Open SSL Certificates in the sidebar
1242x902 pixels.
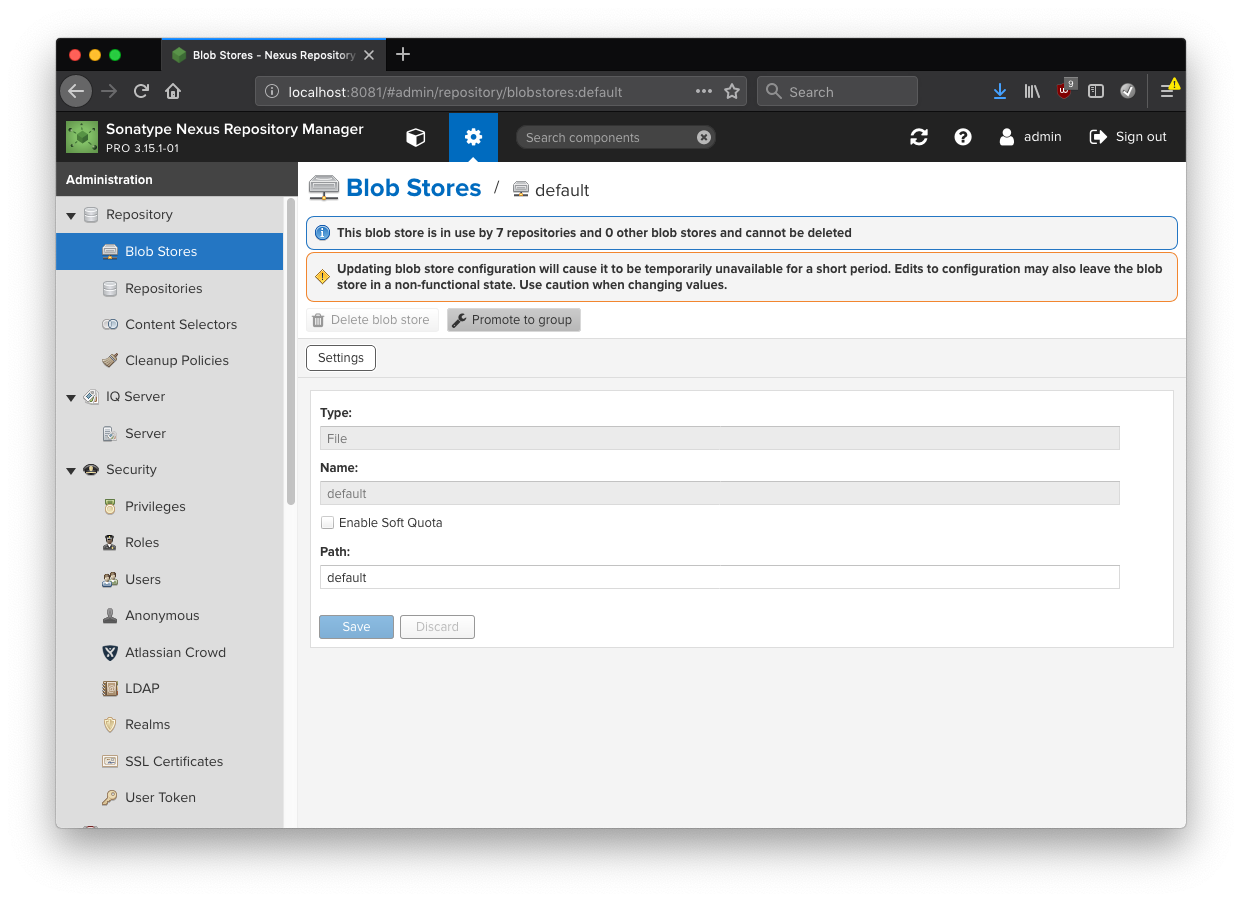[x=170, y=761]
